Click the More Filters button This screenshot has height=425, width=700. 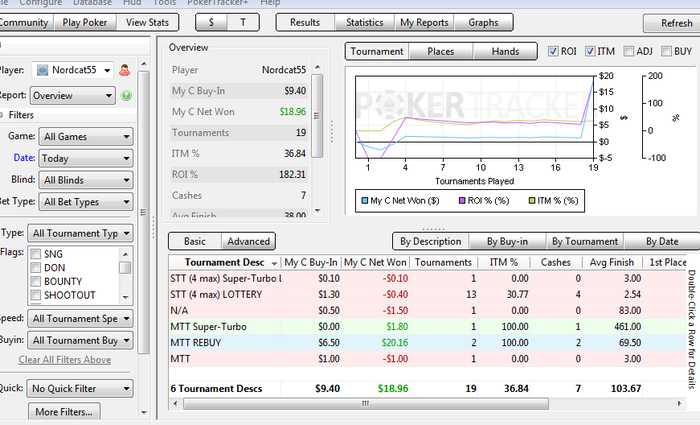point(64,412)
